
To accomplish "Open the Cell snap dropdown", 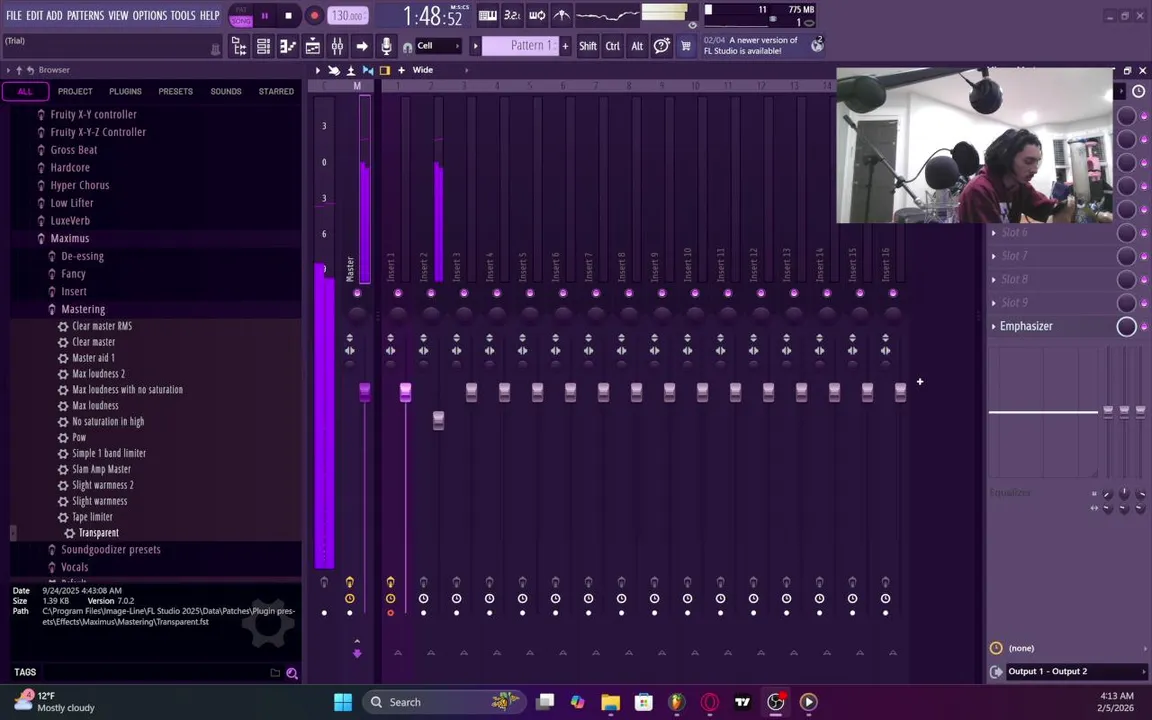I will (x=438, y=46).
